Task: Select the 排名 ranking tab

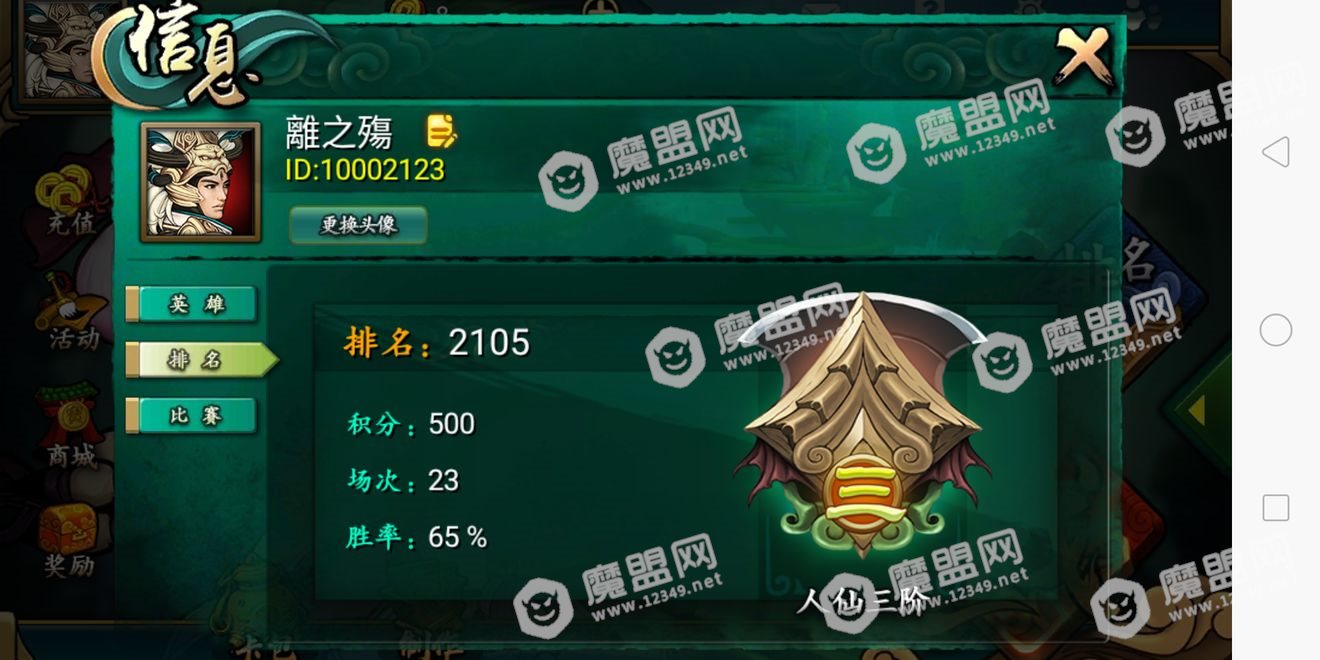Action: pos(200,360)
